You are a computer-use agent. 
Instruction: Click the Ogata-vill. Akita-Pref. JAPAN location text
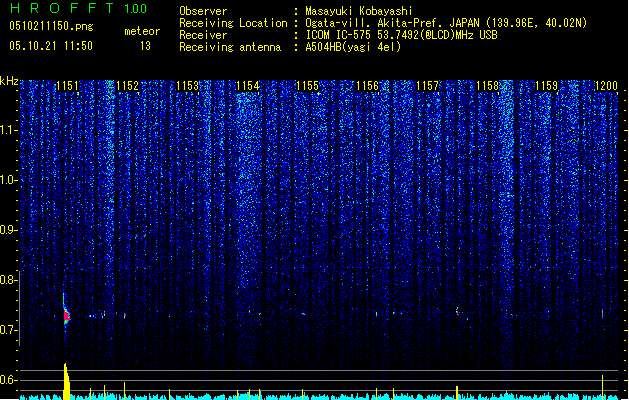[446, 23]
